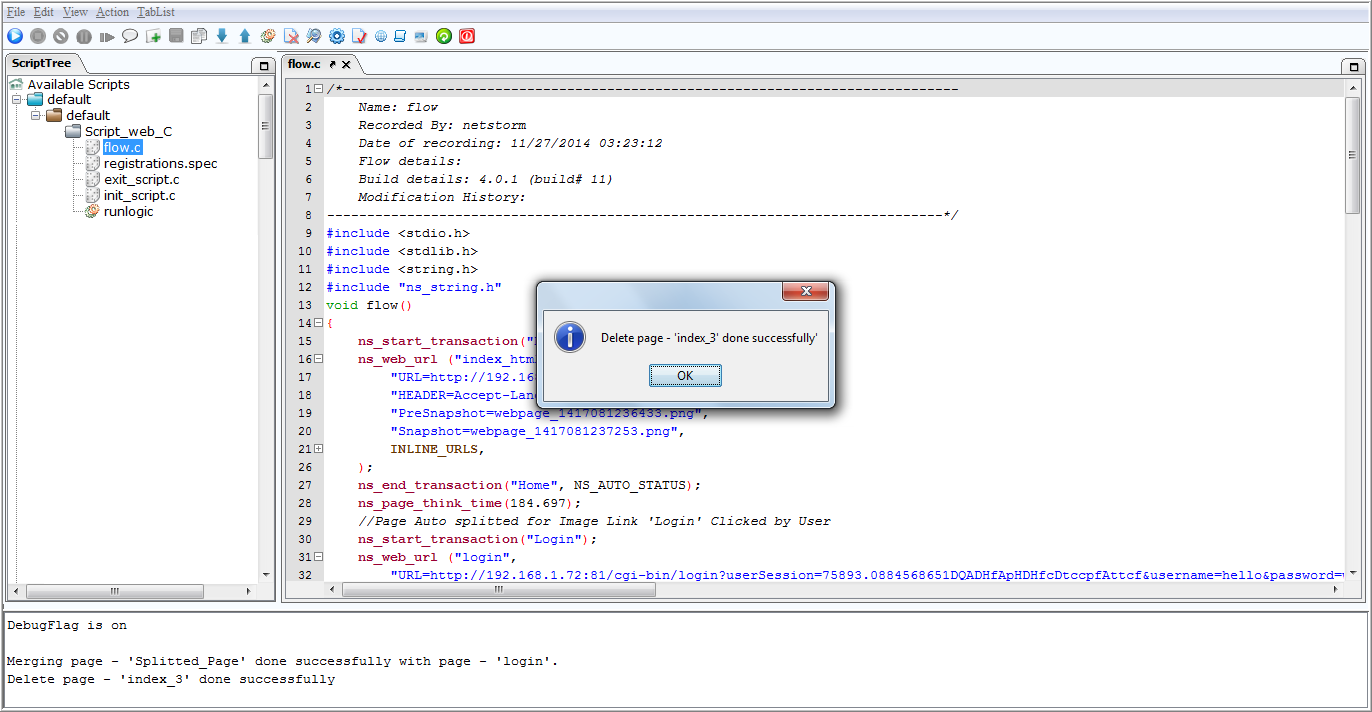This screenshot has height=712, width=1372.
Task: Open the Action menu
Action: point(113,12)
